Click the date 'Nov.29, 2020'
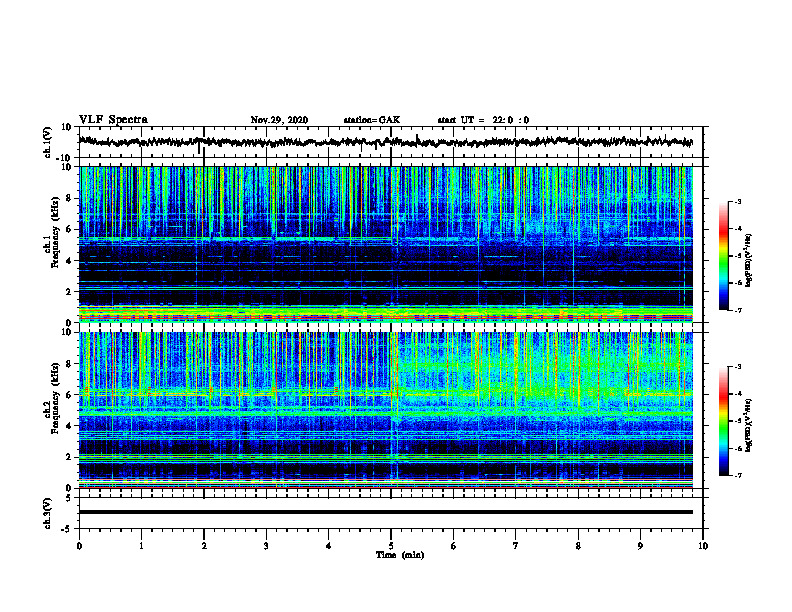The image size is (792, 612). (x=279, y=120)
